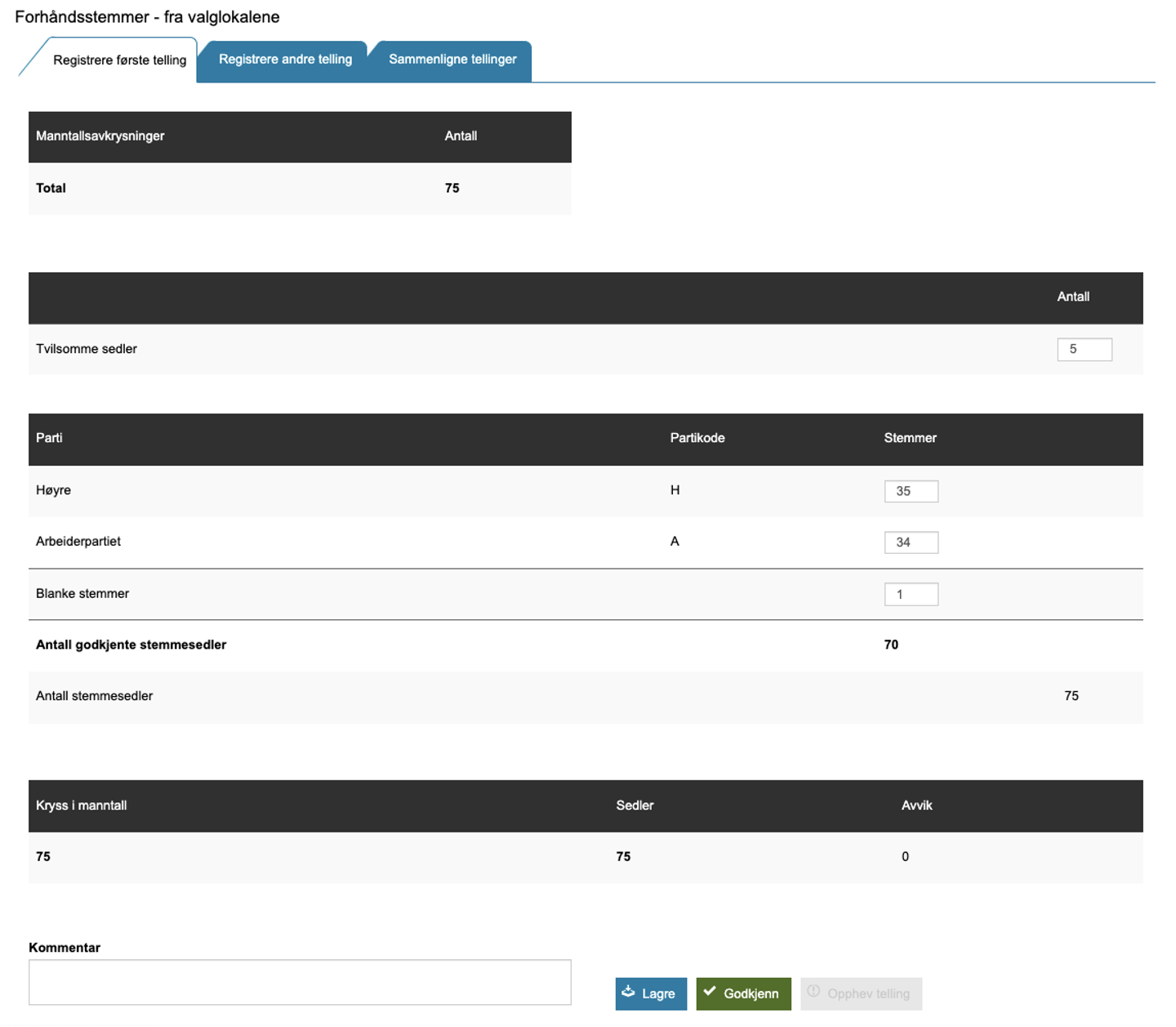Open the Sammenligne tellinger tab
1176x1027 pixels.
[452, 60]
